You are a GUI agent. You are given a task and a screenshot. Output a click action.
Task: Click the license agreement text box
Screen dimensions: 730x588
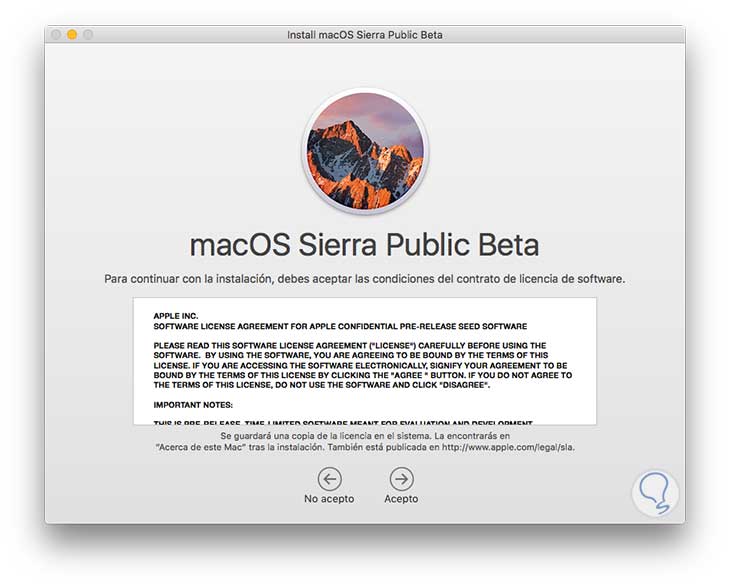pos(365,361)
